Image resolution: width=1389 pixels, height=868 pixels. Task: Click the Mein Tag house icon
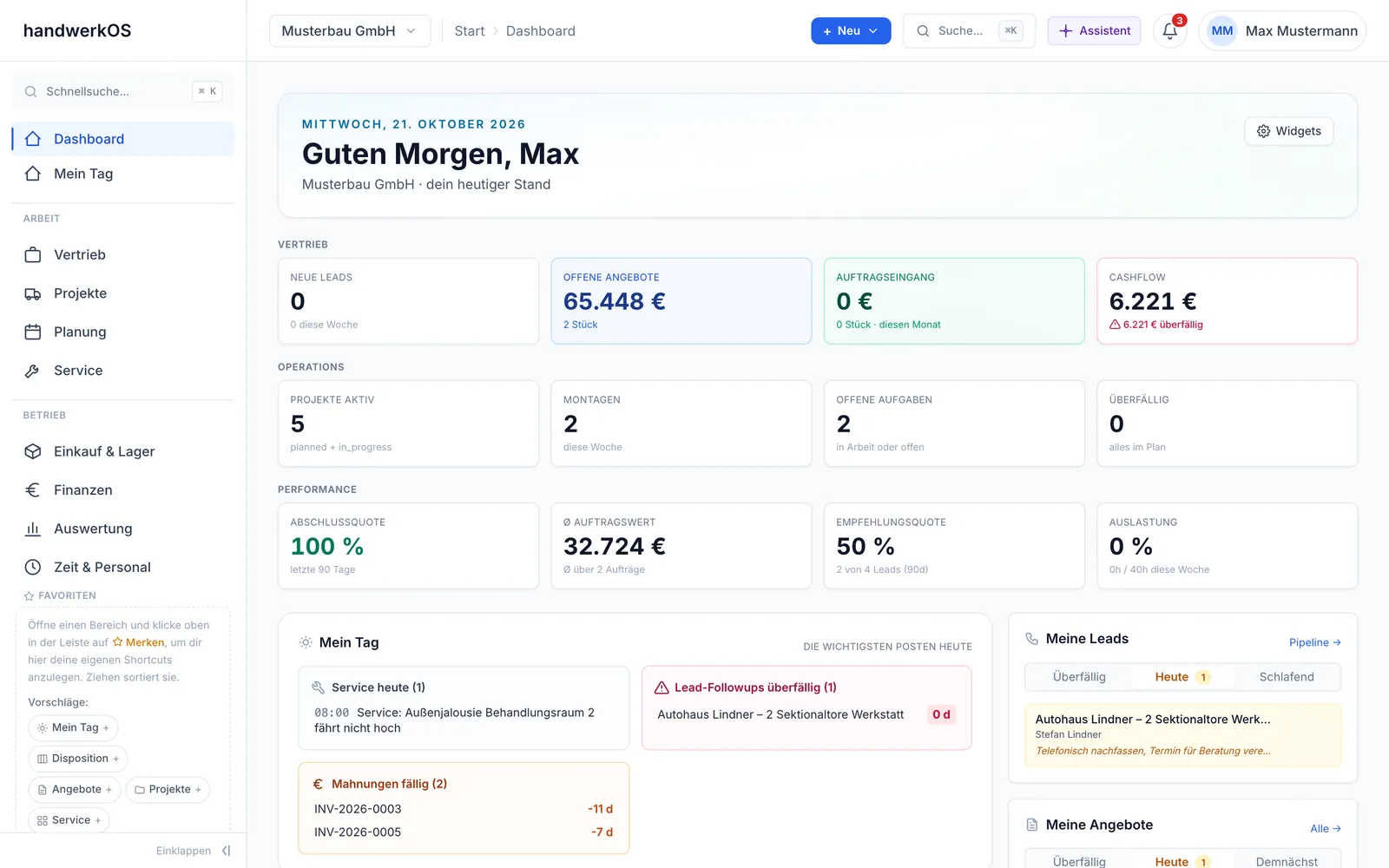pos(33,174)
